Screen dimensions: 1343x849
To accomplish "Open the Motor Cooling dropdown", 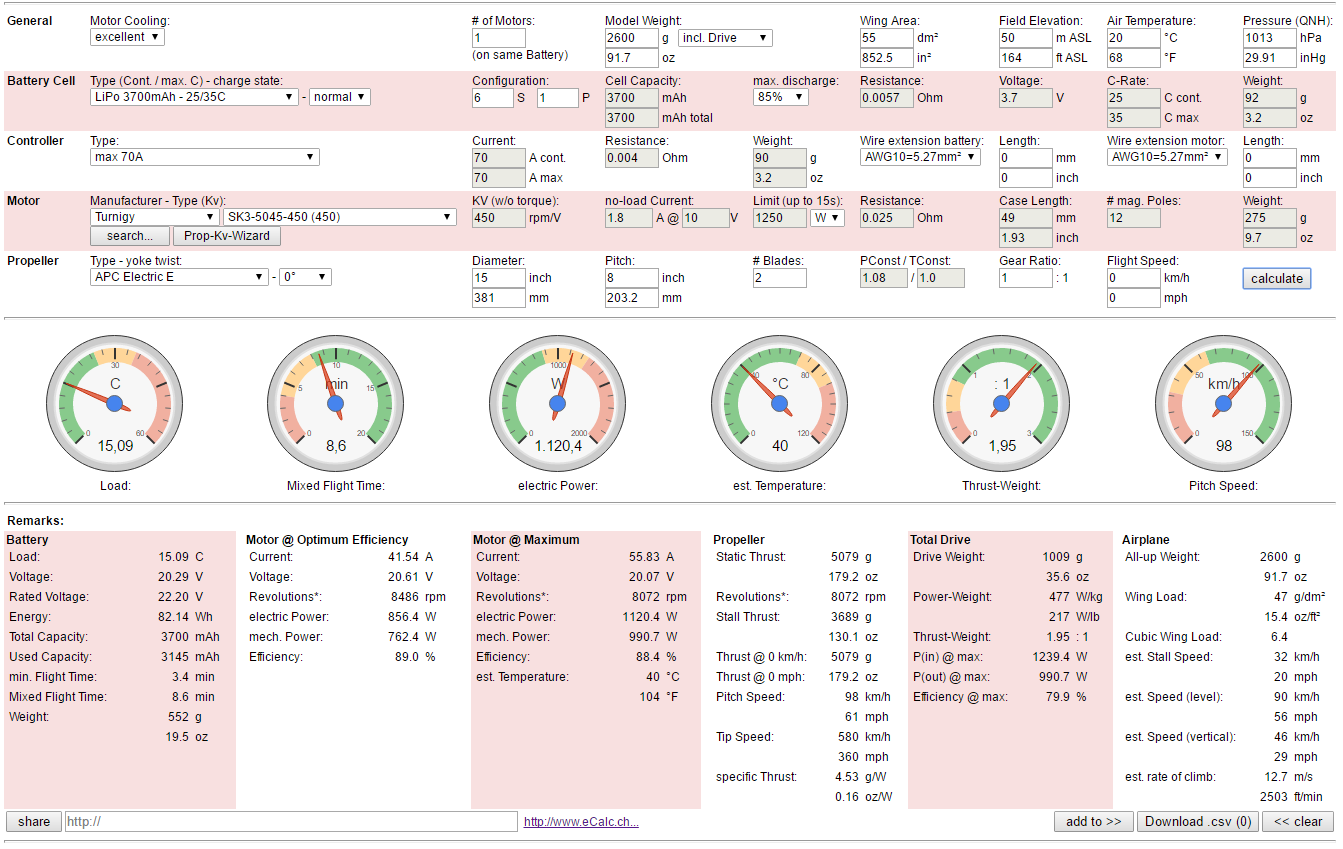I will [127, 37].
